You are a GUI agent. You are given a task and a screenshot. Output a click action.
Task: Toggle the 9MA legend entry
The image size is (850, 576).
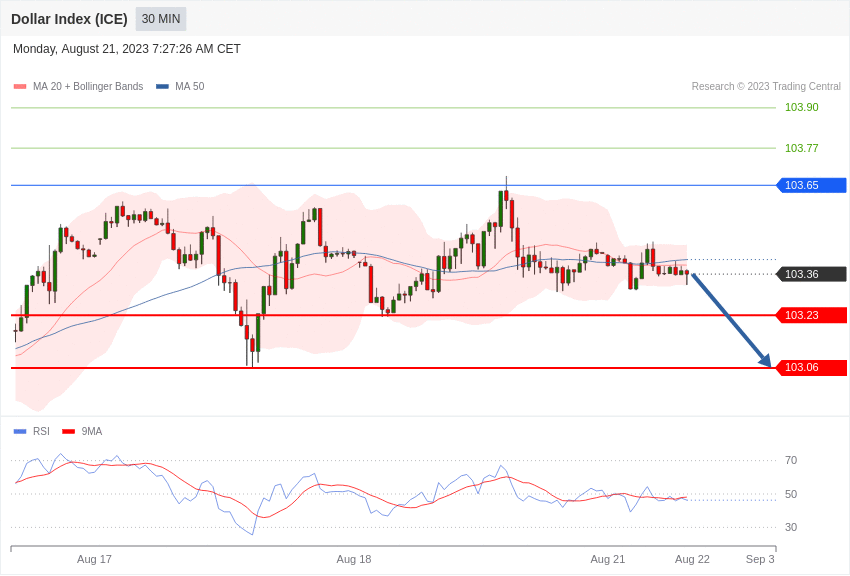tap(82, 431)
